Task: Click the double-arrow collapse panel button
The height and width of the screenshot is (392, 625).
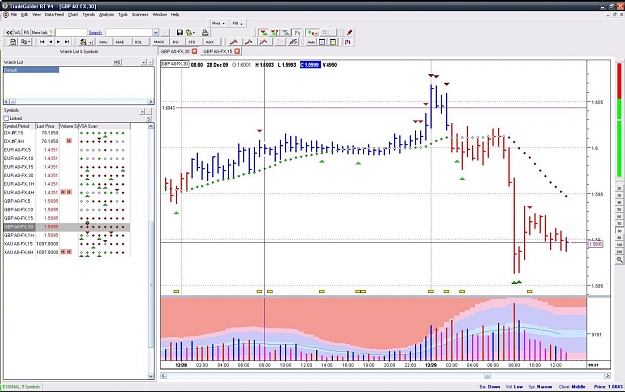Action: (9, 32)
